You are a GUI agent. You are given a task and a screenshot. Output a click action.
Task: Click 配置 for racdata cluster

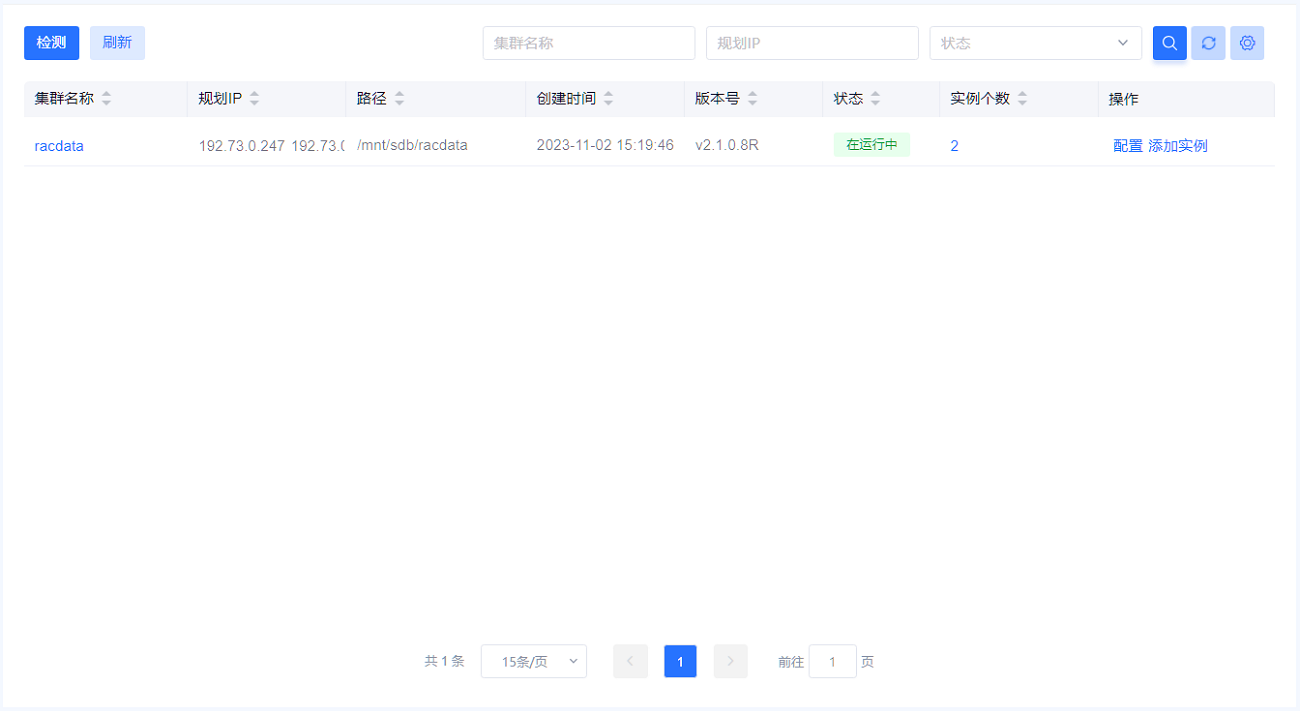pos(1127,146)
